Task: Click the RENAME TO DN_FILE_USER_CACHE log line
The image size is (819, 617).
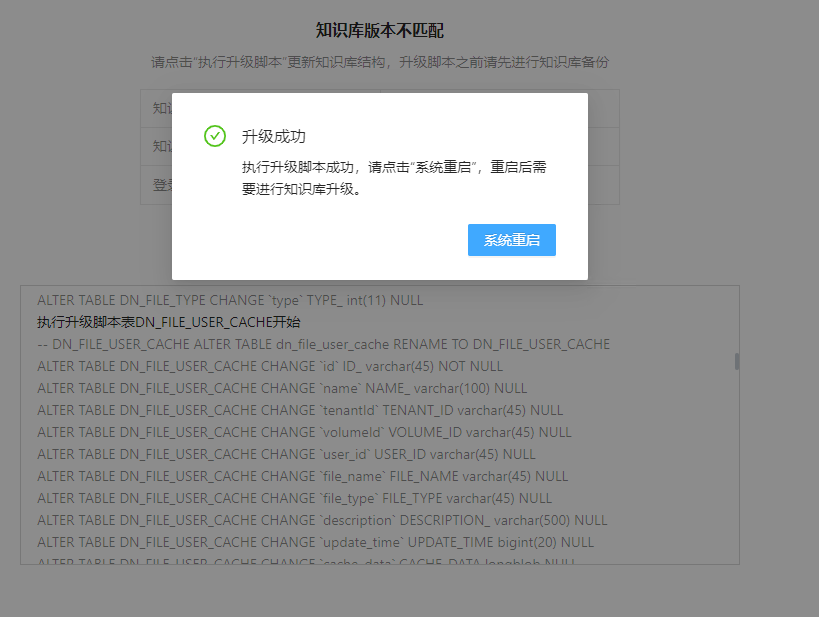Action: pos(323,344)
